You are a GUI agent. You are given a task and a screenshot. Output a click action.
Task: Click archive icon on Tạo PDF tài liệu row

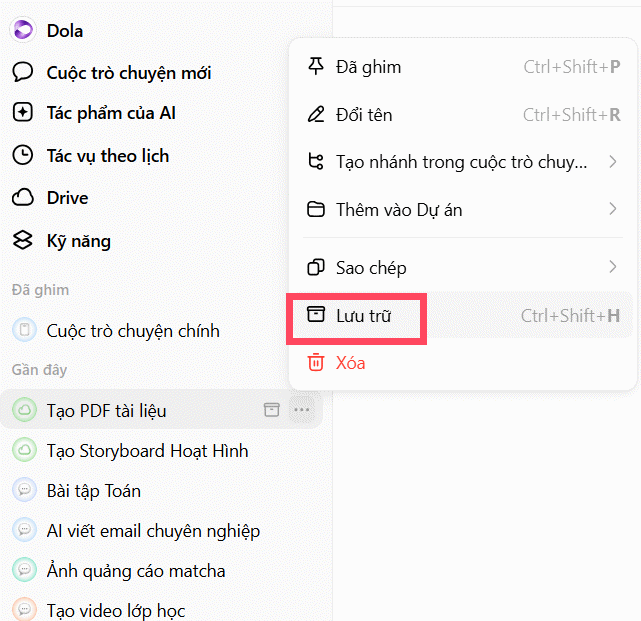pyautogui.click(x=271, y=410)
